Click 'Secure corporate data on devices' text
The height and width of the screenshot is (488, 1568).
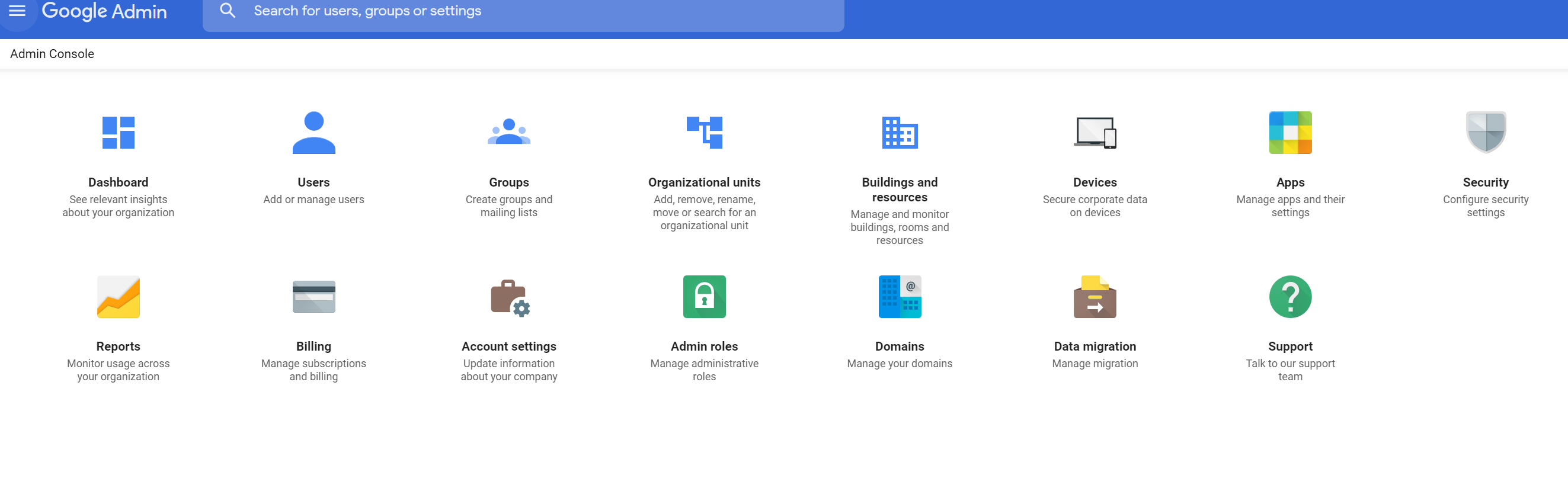(x=1095, y=206)
